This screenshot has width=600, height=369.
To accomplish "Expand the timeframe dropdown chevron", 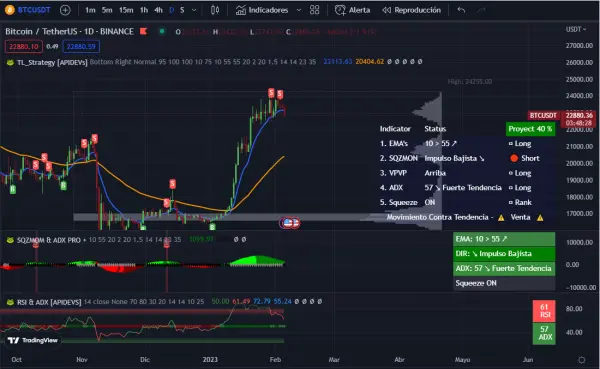I will 194,10.
